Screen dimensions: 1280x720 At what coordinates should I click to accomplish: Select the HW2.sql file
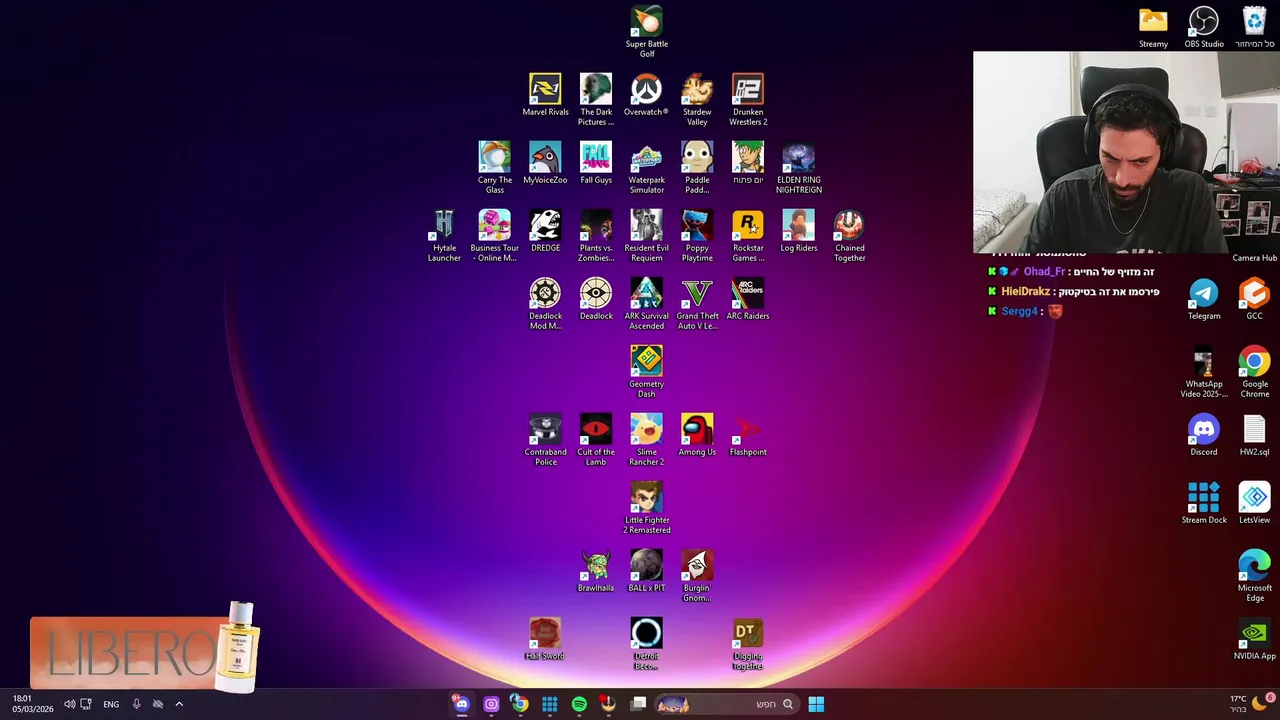pyautogui.click(x=1254, y=435)
